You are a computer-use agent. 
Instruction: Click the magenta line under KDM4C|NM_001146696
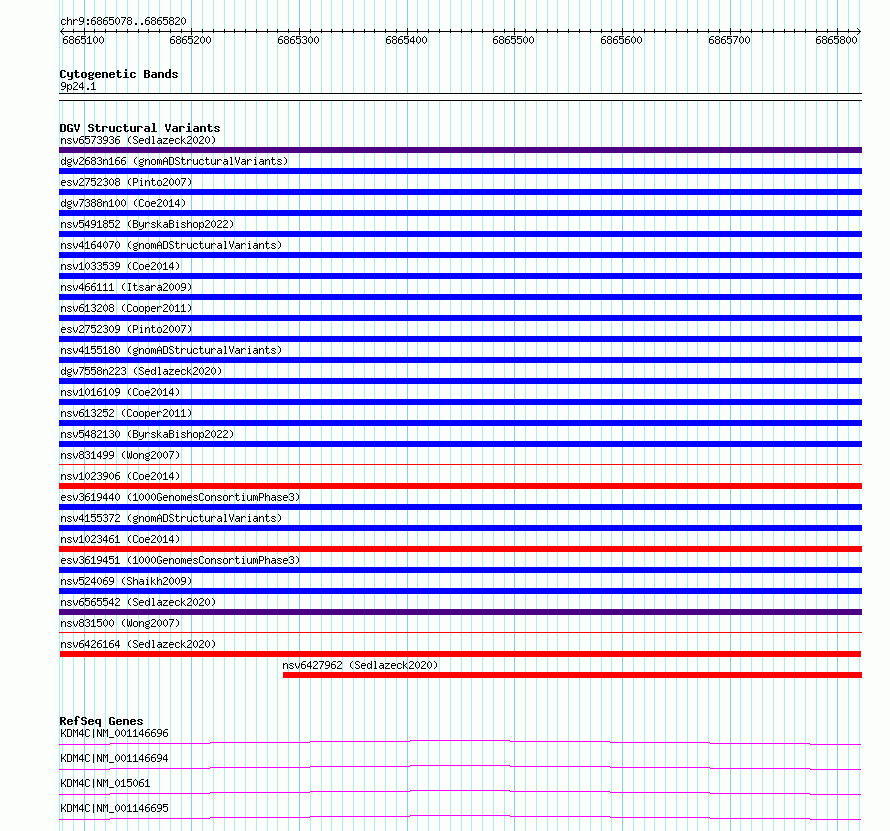pyautogui.click(x=460, y=742)
